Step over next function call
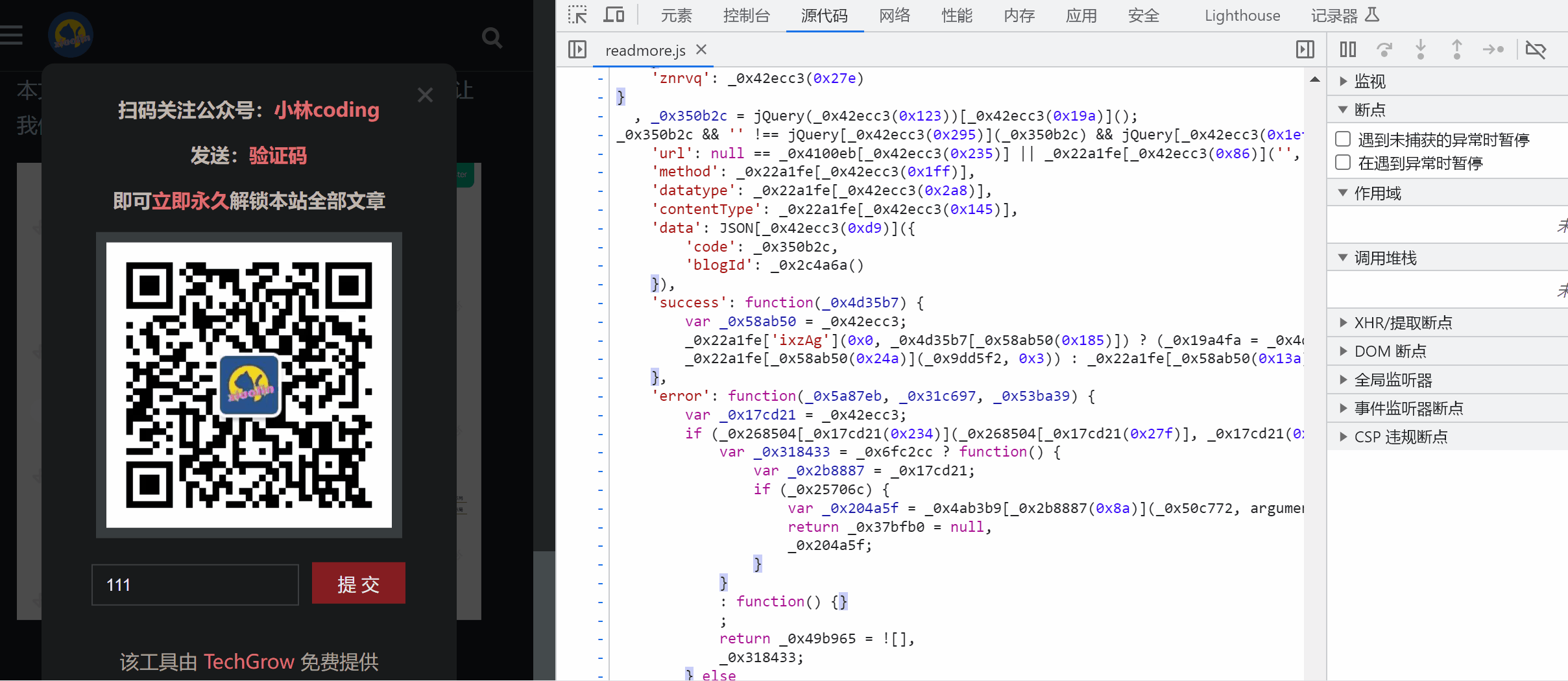Viewport: 1568px width, 681px height. (1384, 49)
